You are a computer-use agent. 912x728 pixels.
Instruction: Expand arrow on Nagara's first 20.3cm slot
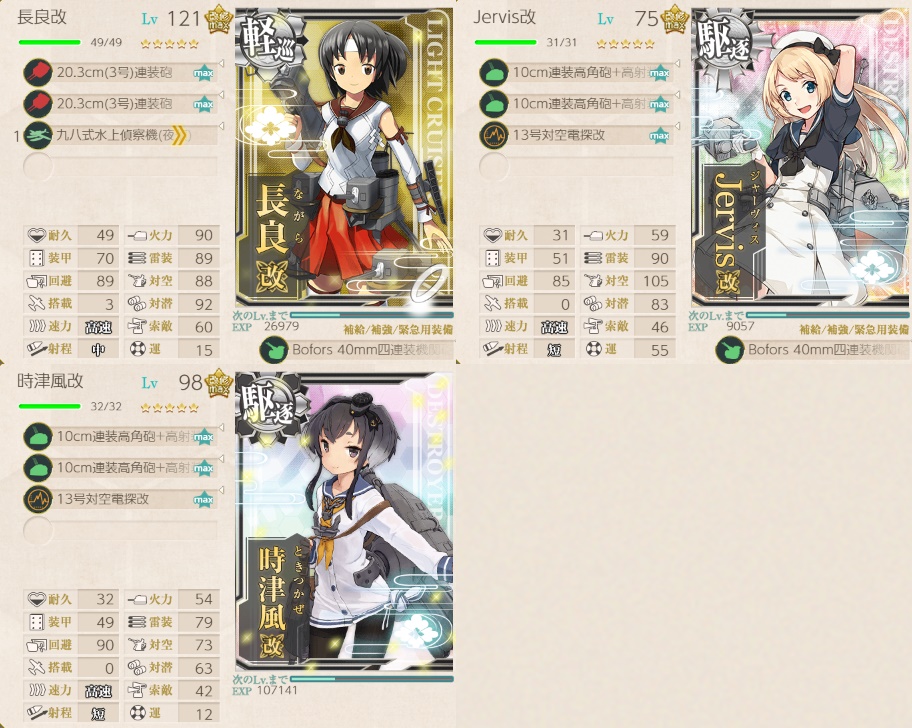click(x=222, y=63)
